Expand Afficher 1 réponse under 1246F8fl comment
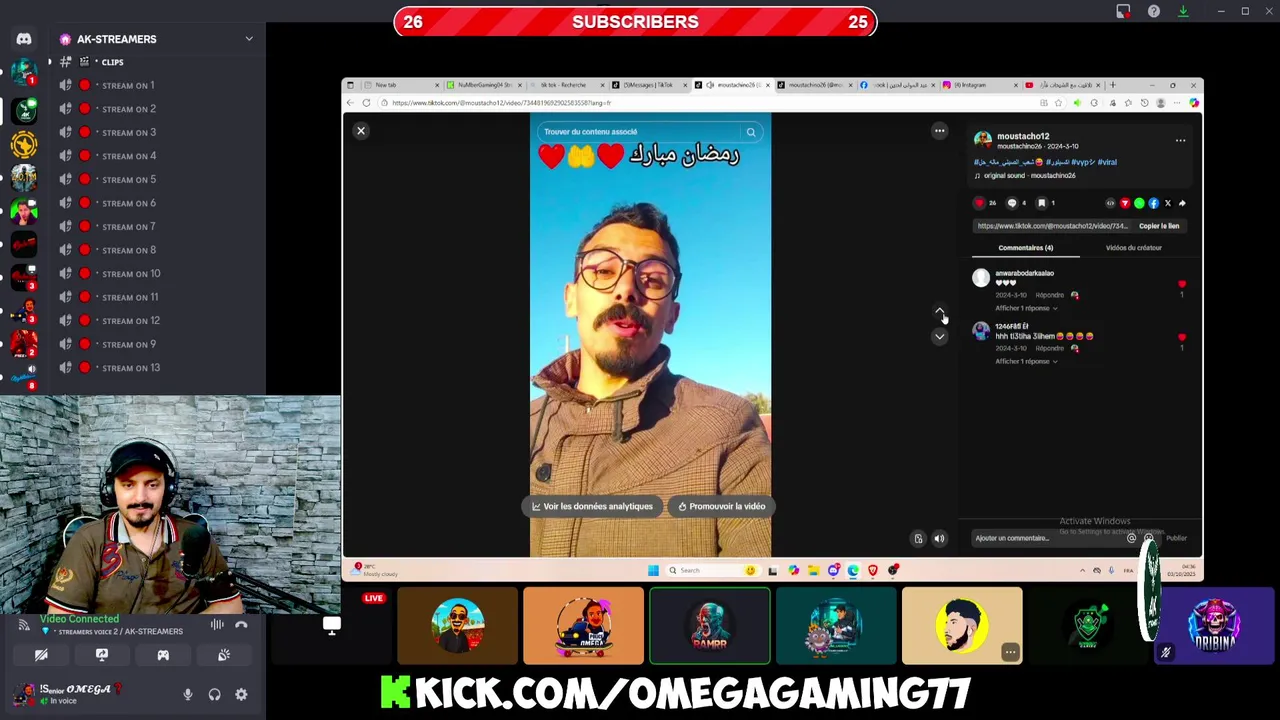This screenshot has width=1280, height=720. coord(1026,361)
